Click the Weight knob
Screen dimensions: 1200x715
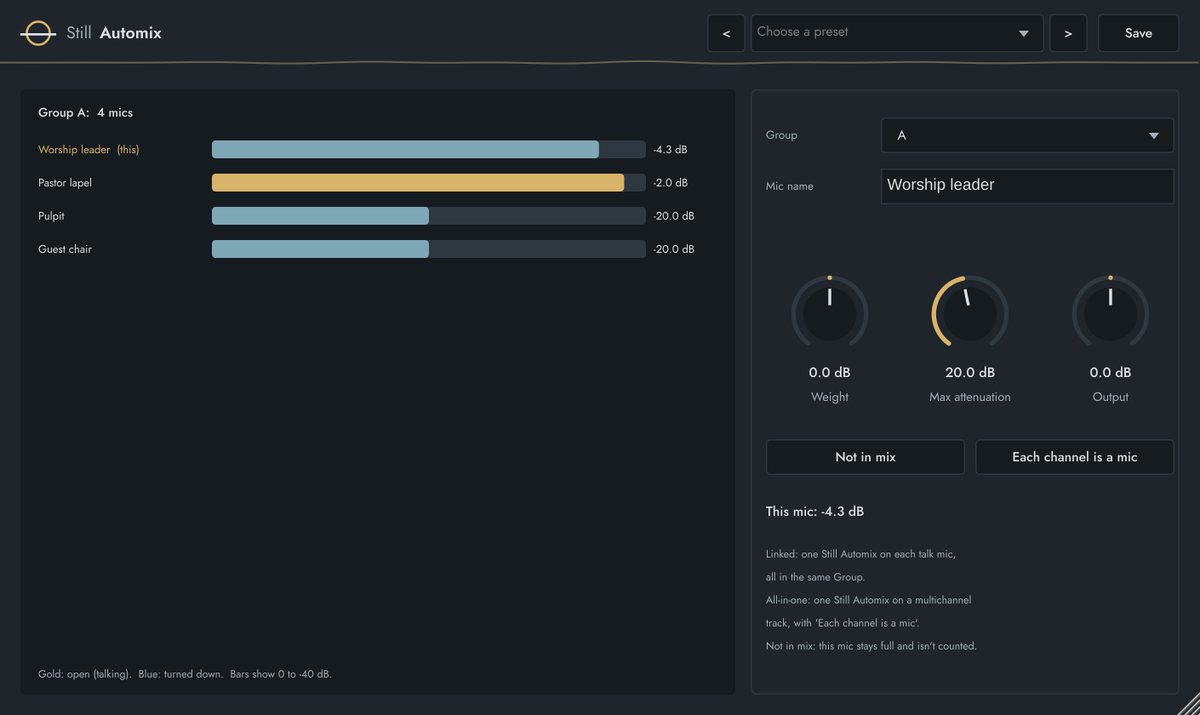click(x=830, y=314)
